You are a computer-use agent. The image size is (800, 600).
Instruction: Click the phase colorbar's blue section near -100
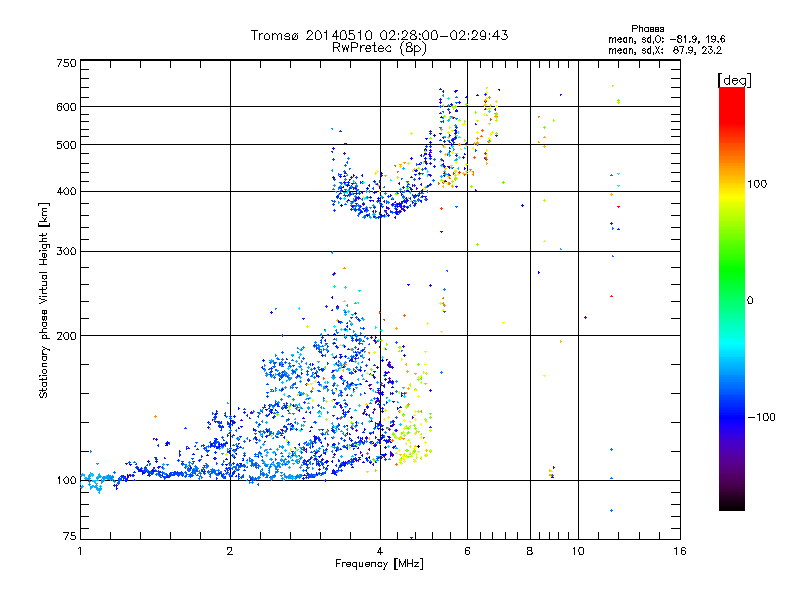(x=732, y=417)
